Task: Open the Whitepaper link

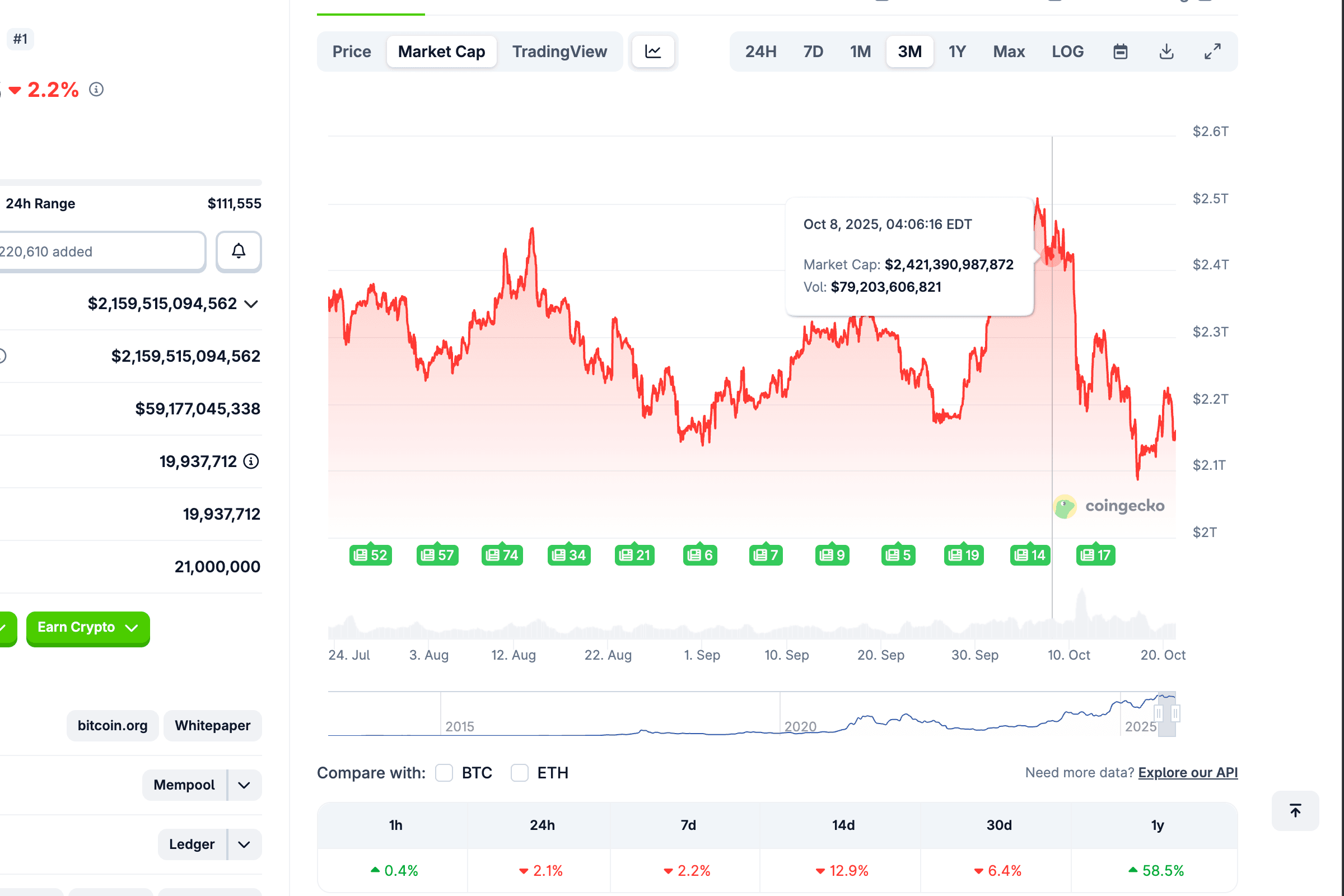Action: 212,726
